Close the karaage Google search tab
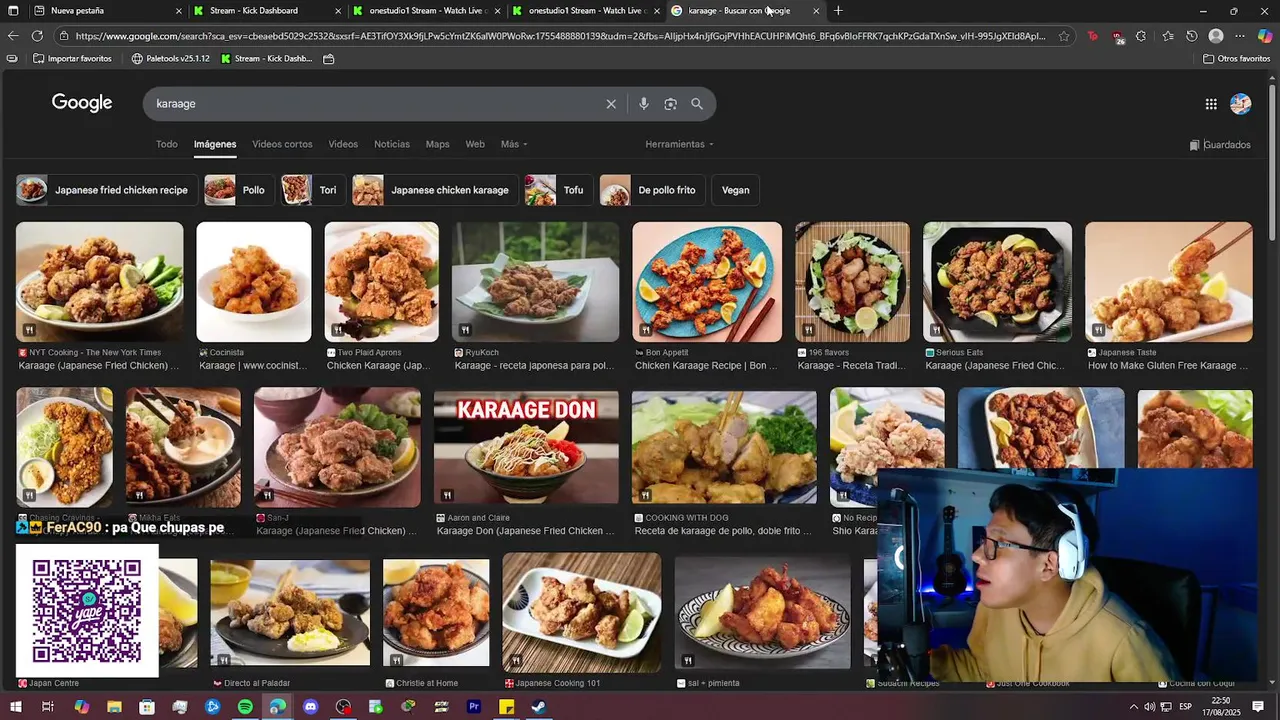Screen dimensions: 1280x720 pos(816,11)
